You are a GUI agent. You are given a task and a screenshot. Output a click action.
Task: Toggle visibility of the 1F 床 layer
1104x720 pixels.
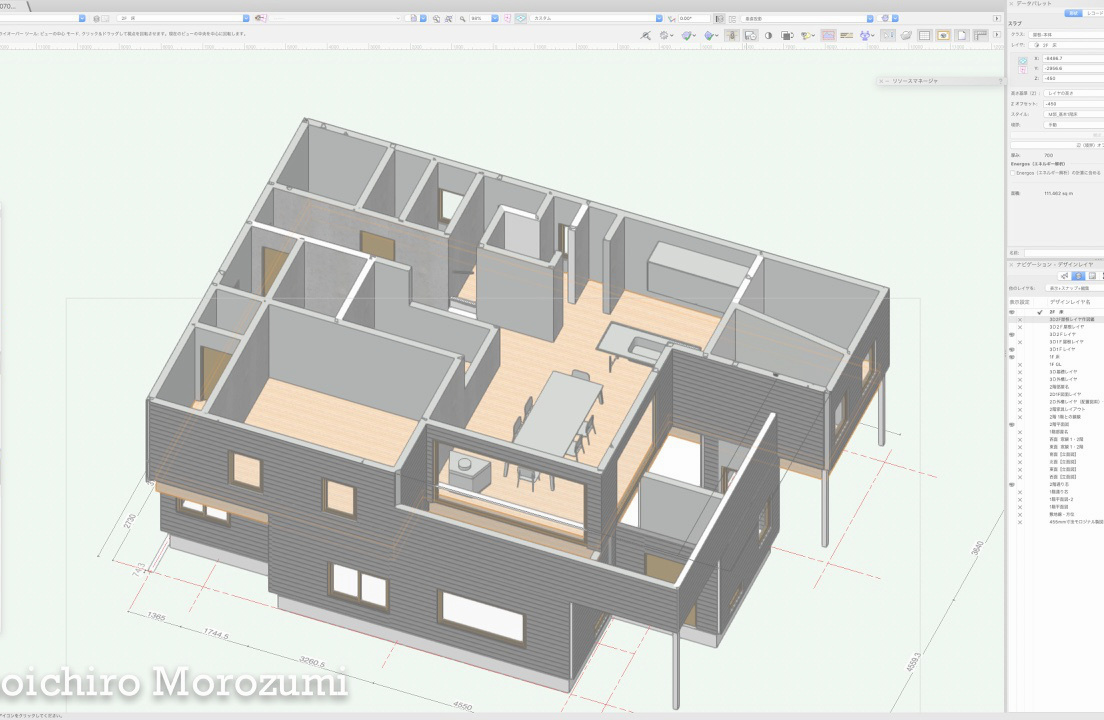1011,355
